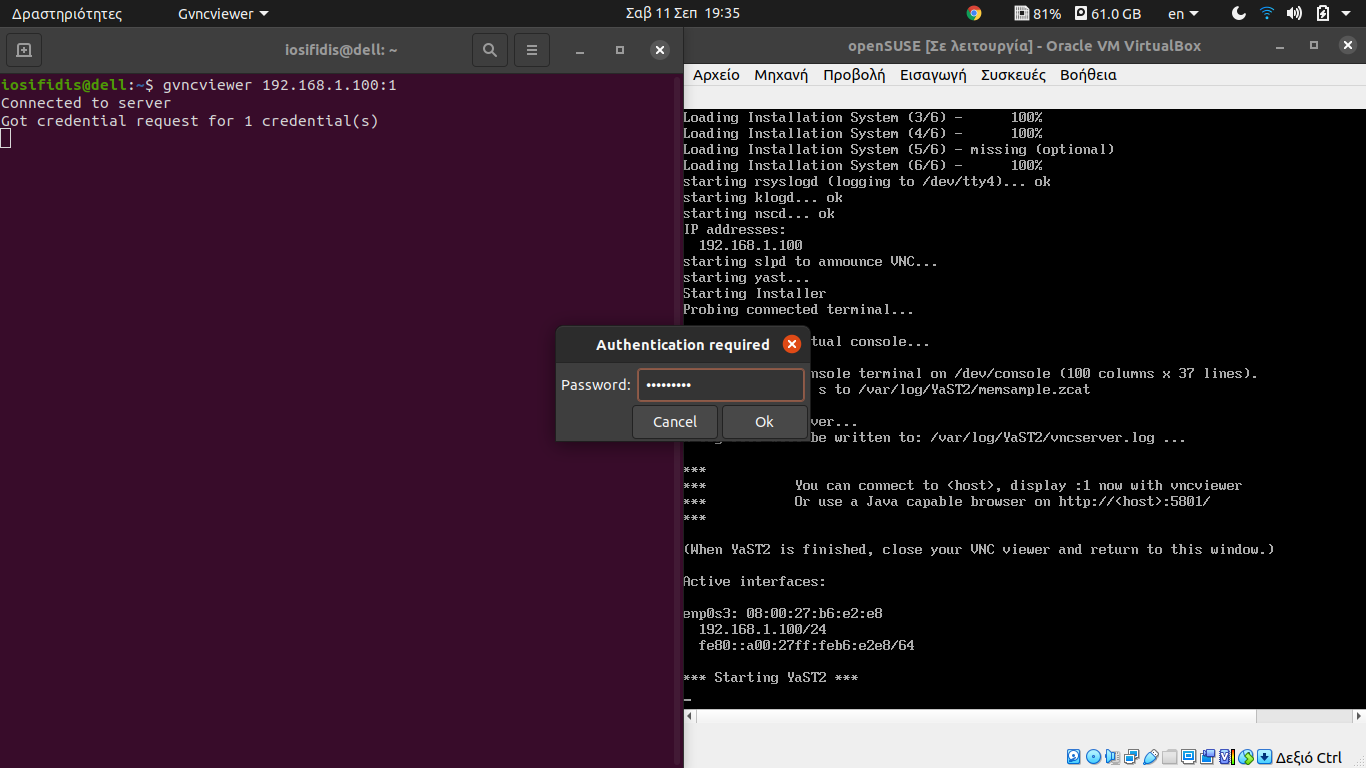Viewport: 1366px width, 768px height.
Task: Click the CPU virtualization indicator in VirtualBox status bar
Action: (x=1227, y=757)
